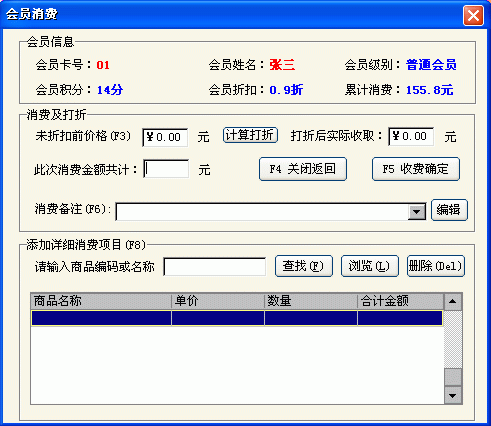Confirm payment with F5 收费确定
491x426 pixels.
416,169
